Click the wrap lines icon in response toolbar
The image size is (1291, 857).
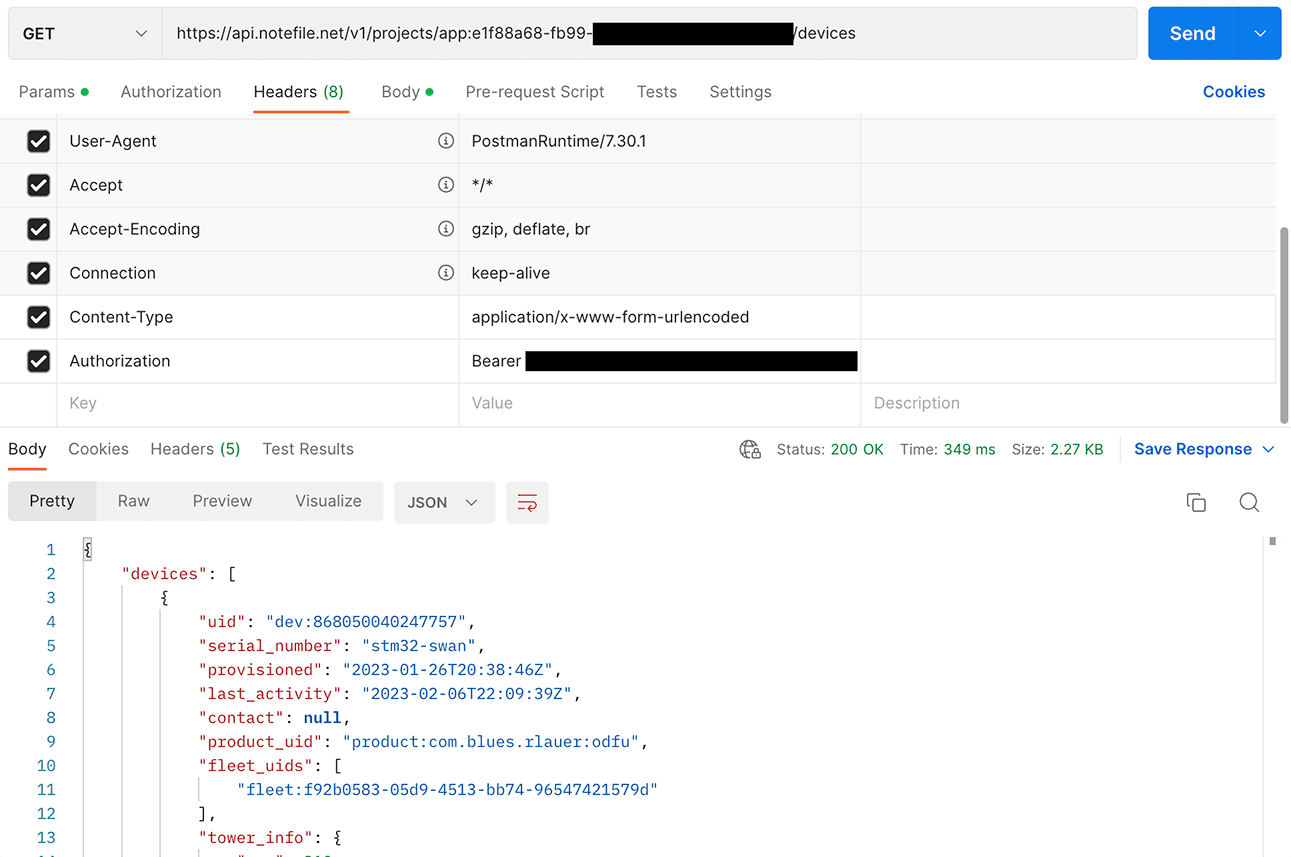click(x=527, y=502)
